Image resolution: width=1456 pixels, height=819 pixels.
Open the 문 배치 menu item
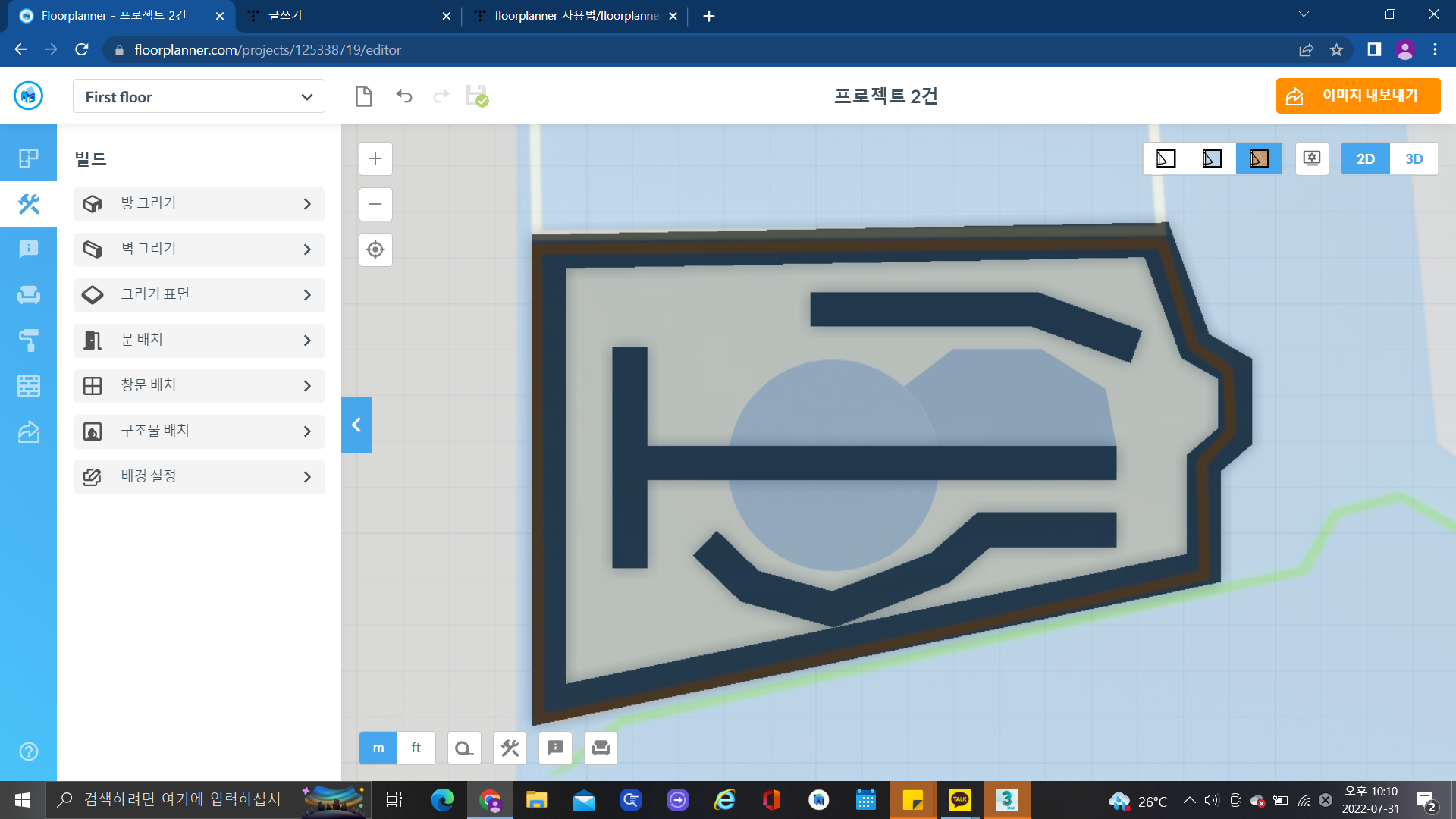click(x=199, y=340)
